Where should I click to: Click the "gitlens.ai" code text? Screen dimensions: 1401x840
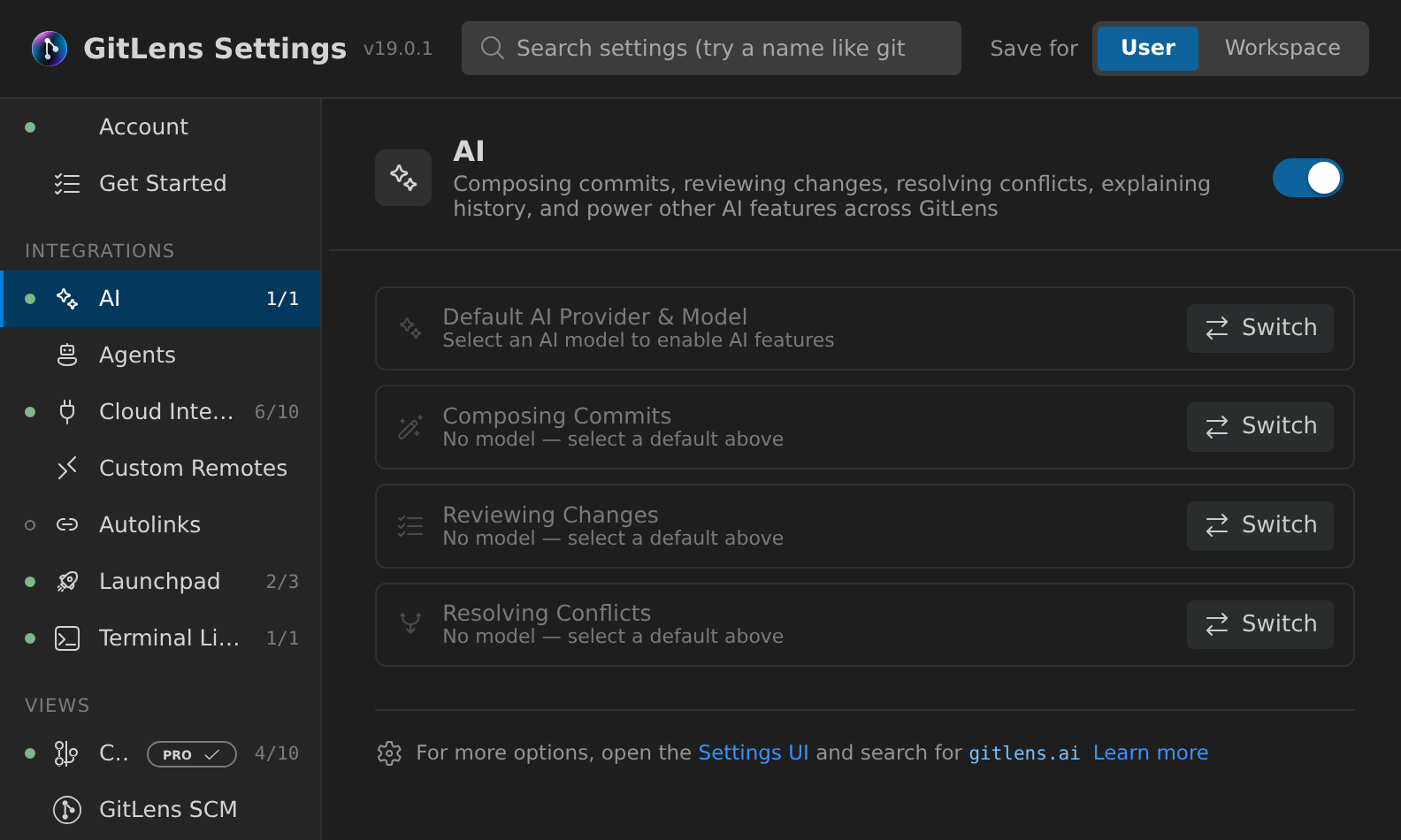[1024, 753]
